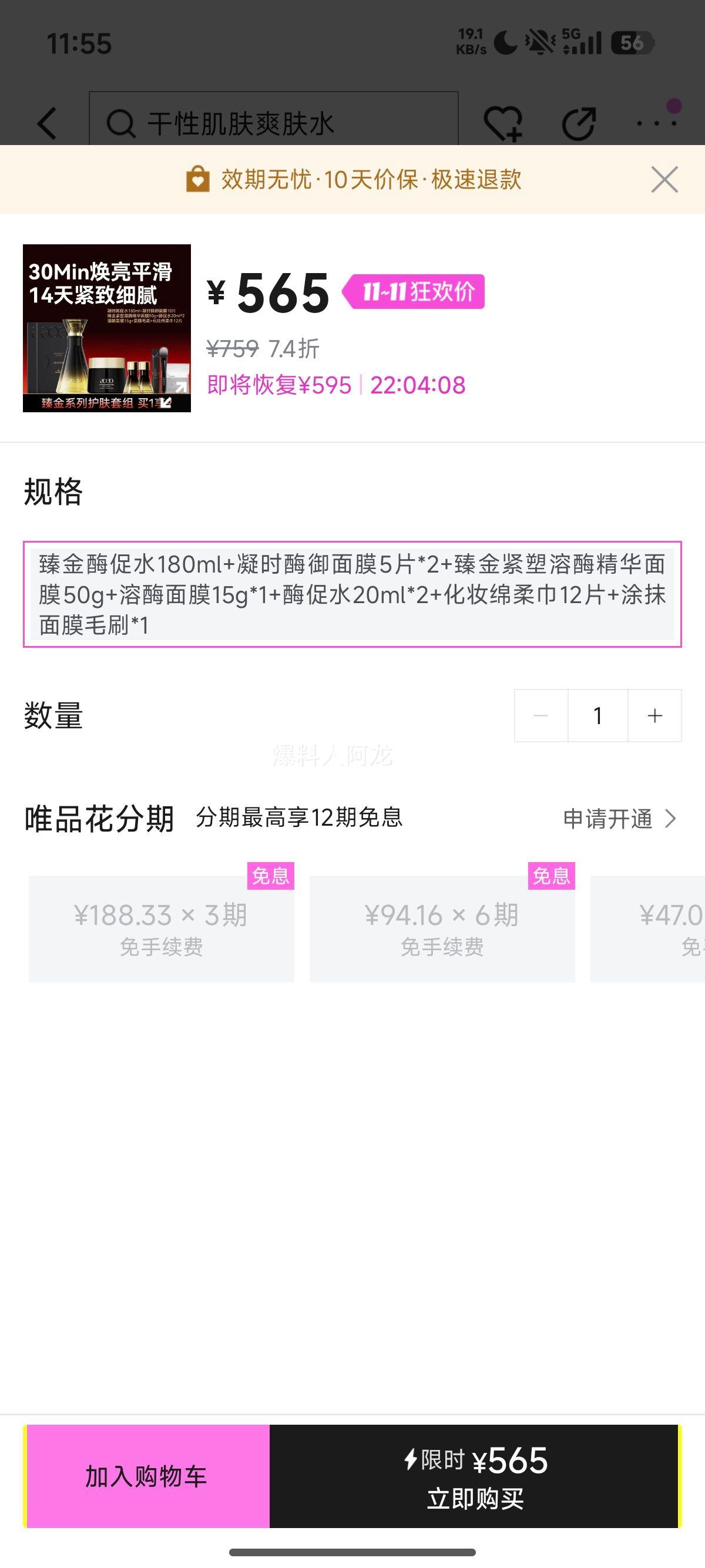This screenshot has height=1568, width=705.
Task: Tap the back arrow icon
Action: coord(47,123)
